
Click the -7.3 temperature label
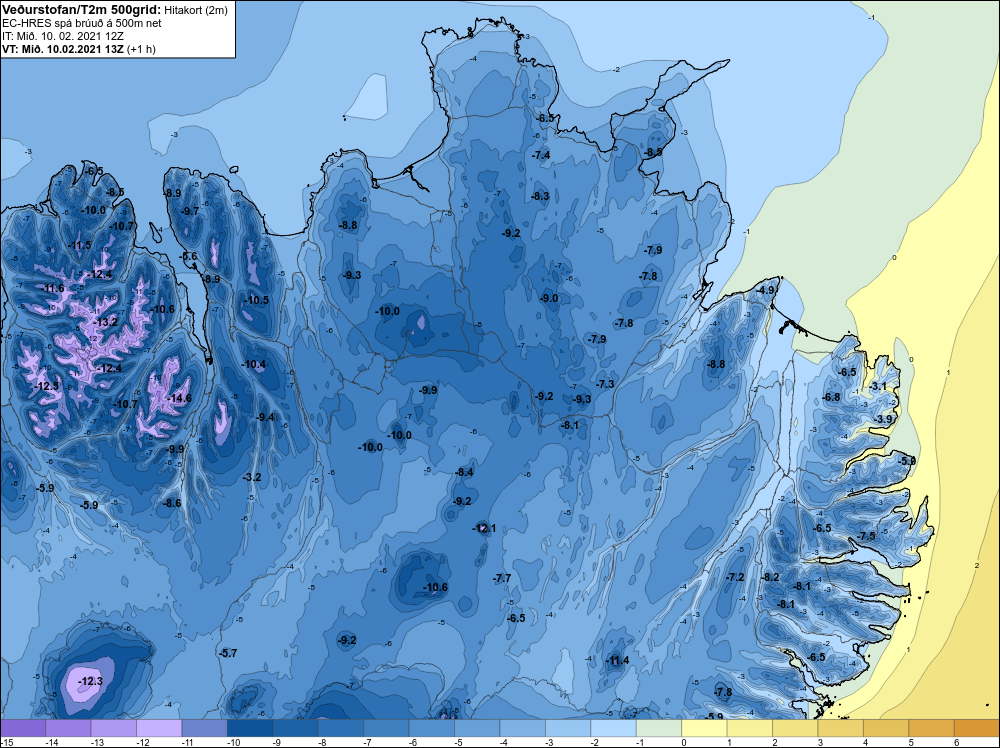[605, 384]
